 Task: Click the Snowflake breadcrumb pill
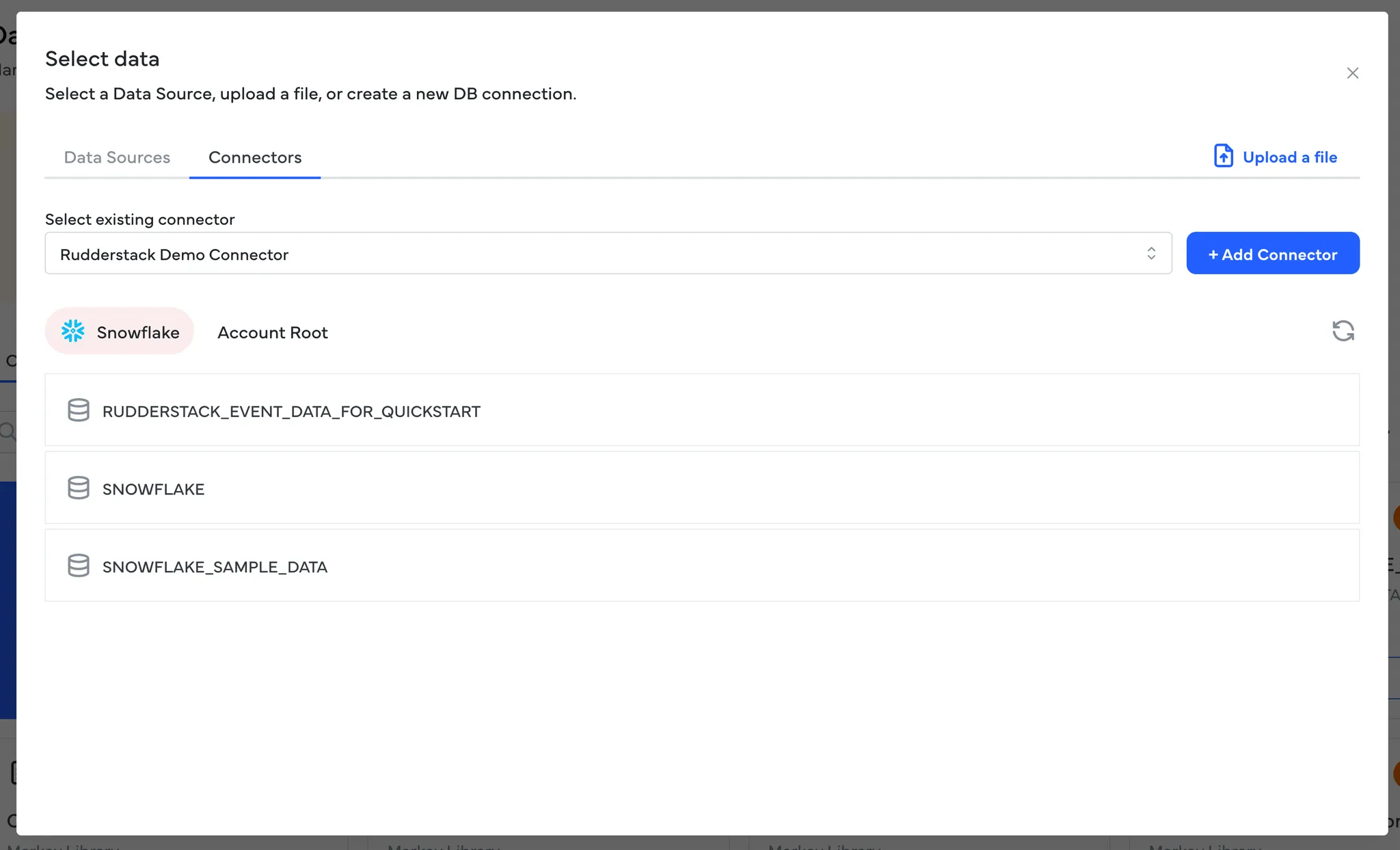pos(137,332)
